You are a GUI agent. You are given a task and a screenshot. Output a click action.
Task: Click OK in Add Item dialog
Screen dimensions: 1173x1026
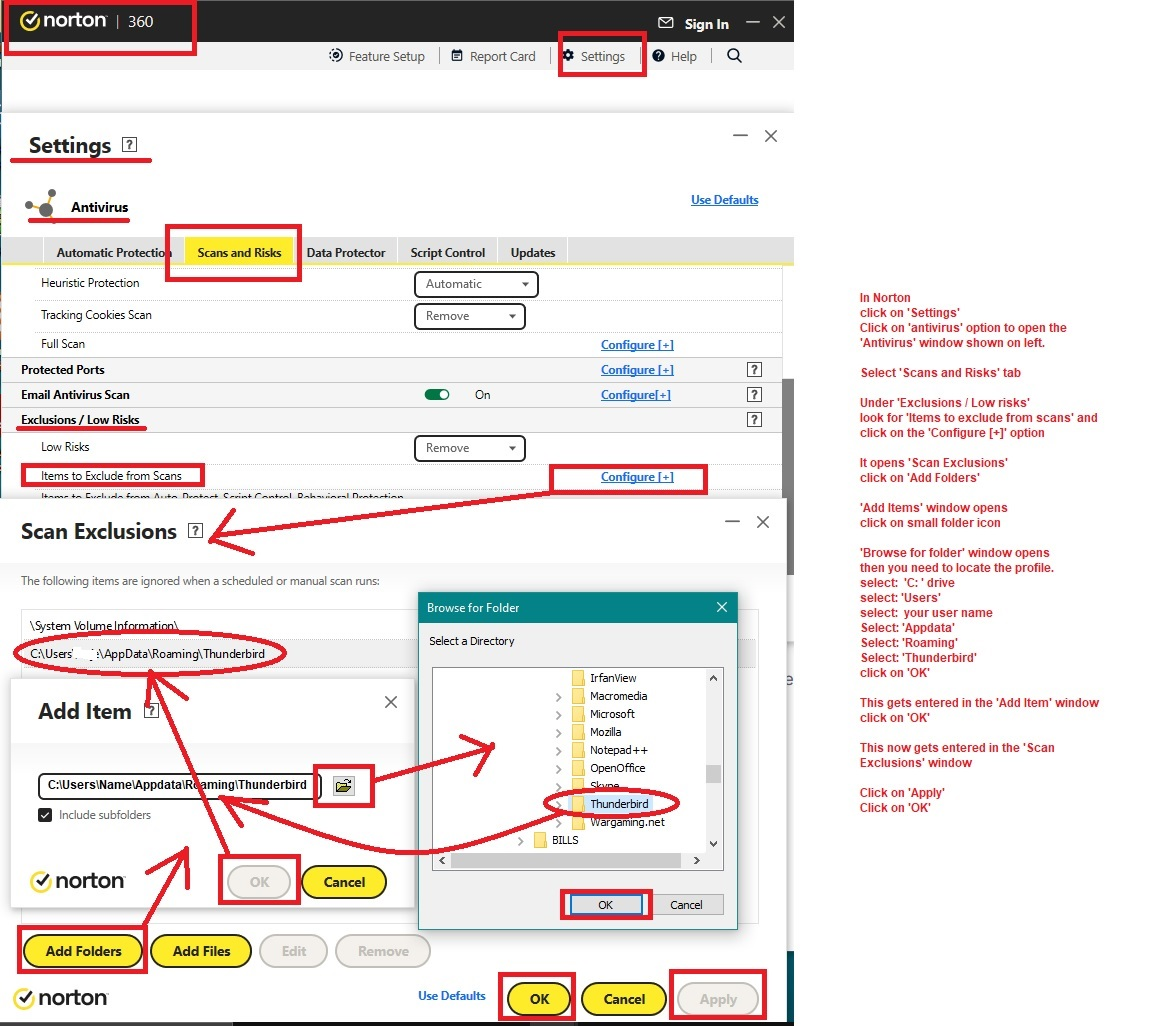[x=260, y=882]
